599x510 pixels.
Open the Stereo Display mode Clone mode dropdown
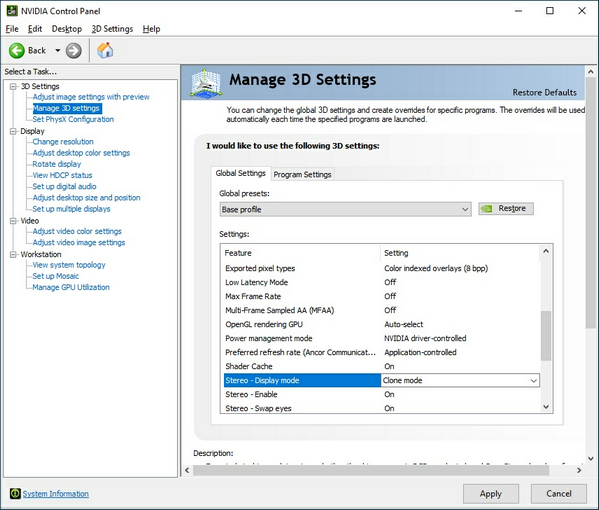[x=460, y=380]
